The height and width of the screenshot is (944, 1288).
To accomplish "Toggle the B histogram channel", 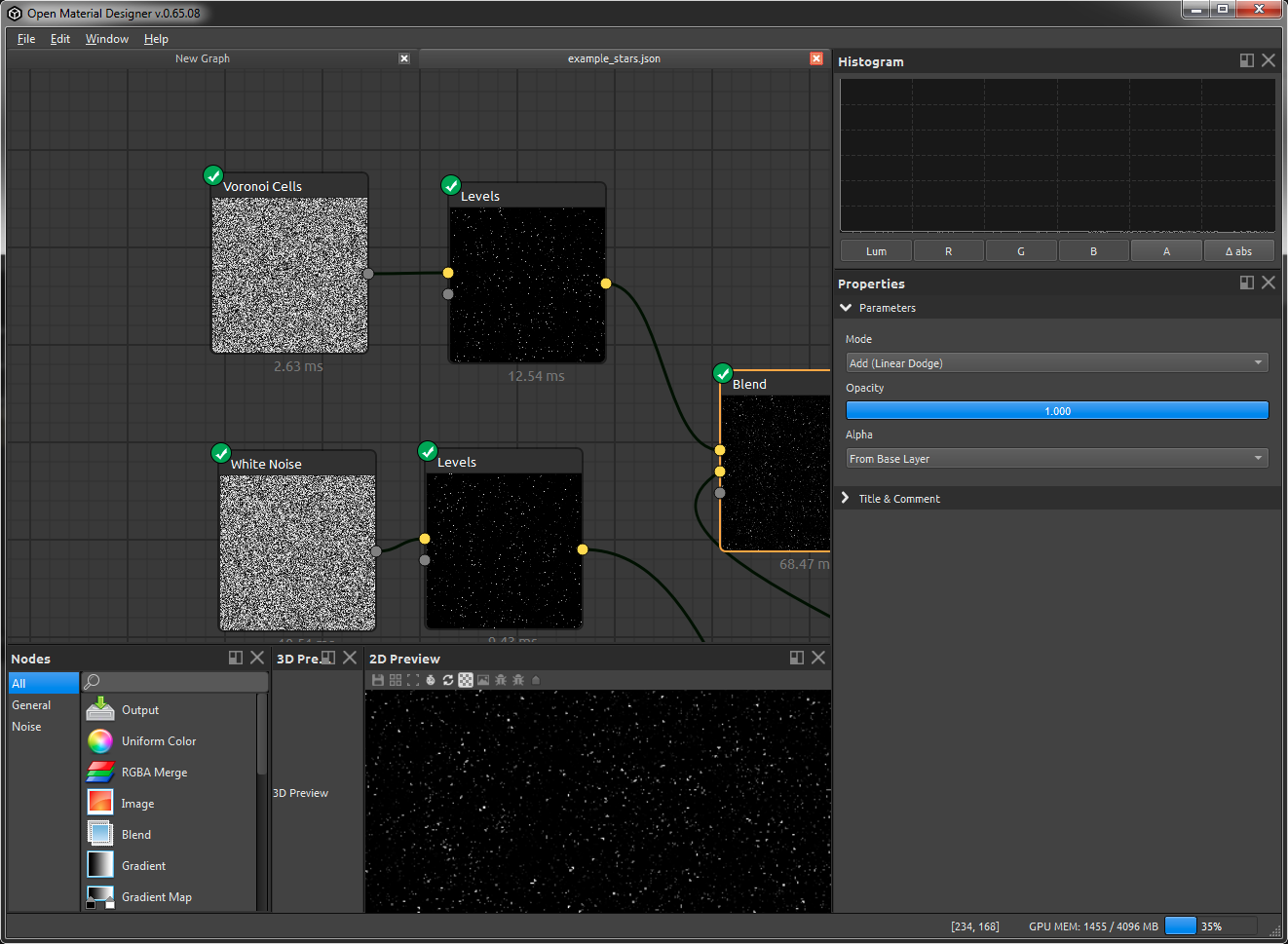I will click(x=1093, y=251).
